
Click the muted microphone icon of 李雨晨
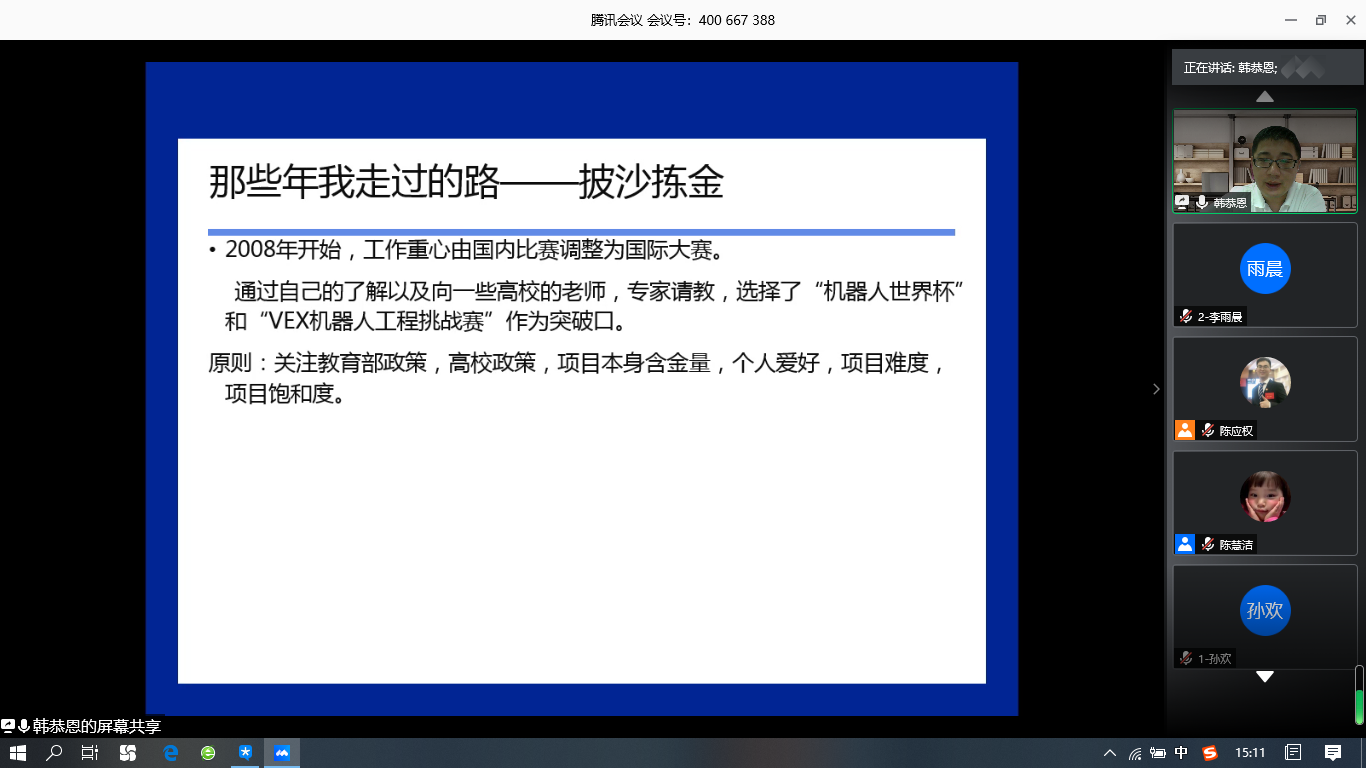point(1185,317)
